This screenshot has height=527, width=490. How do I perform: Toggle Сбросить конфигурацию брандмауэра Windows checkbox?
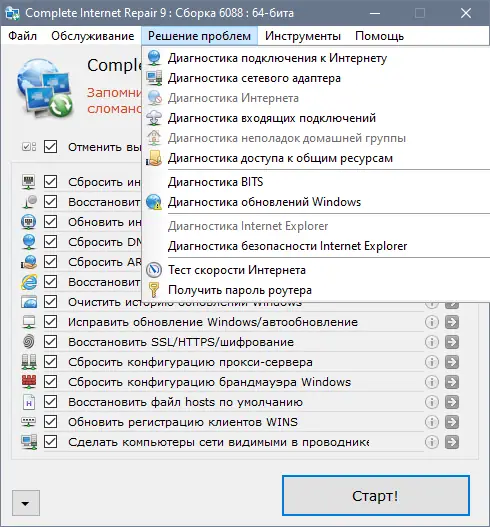[50, 382]
